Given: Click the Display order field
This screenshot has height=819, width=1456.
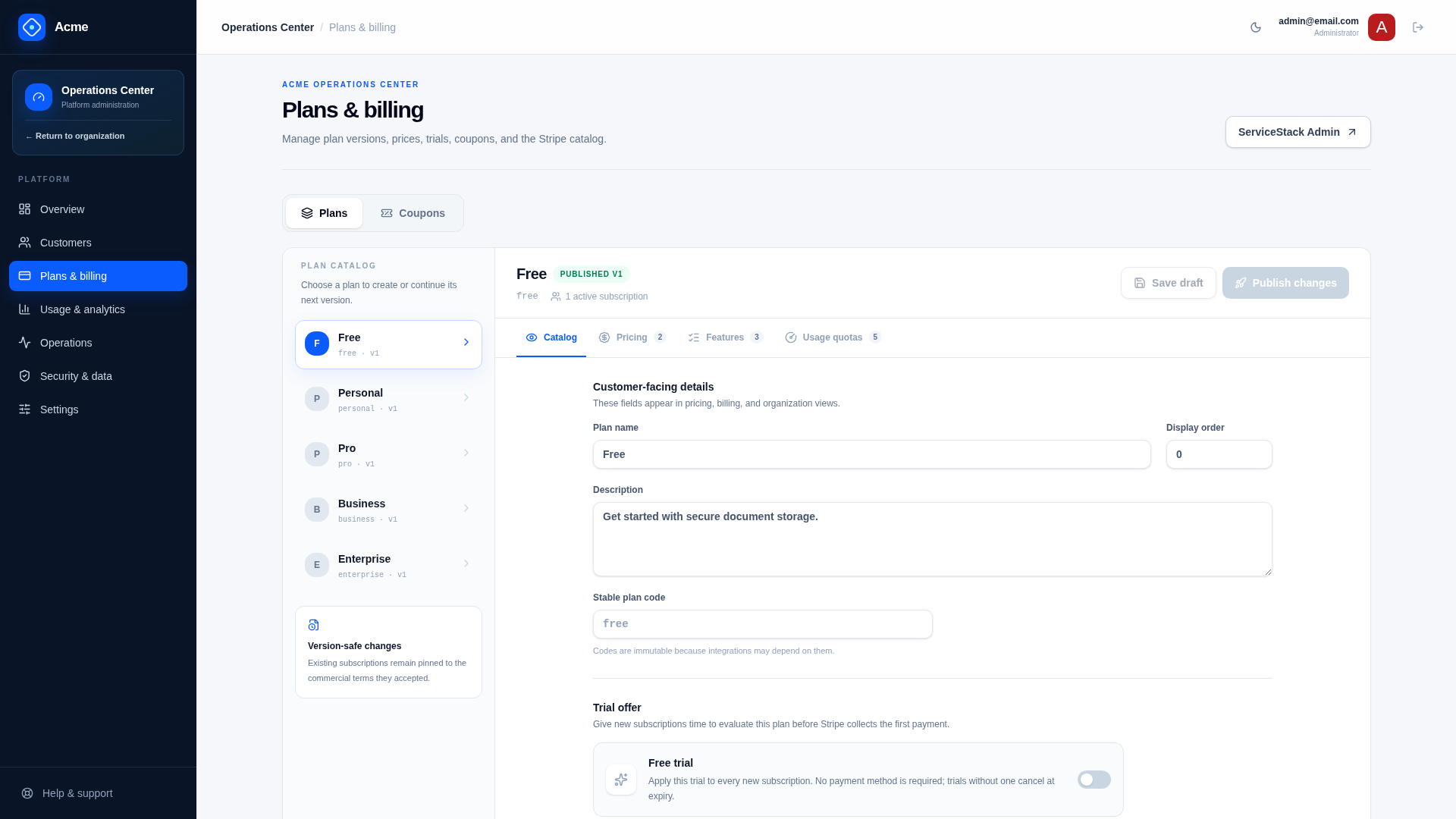Looking at the screenshot, I should 1219,454.
